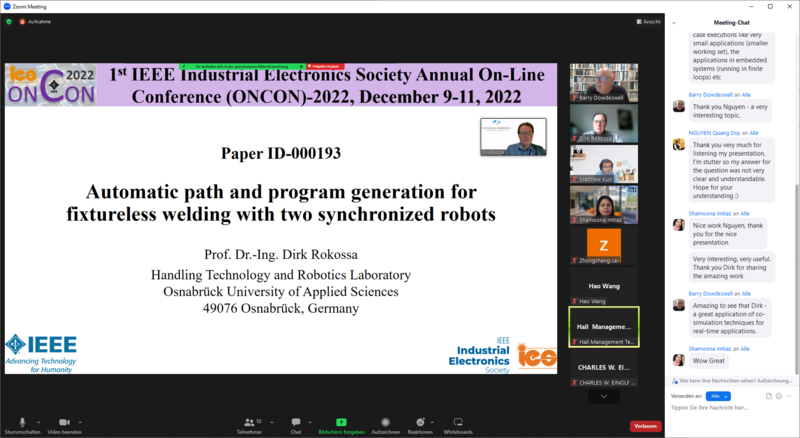Viewport: 800px width, 438px height.
Task: Click muted mic icon on Barry Dowdeswell's tile
Action: click(574, 98)
